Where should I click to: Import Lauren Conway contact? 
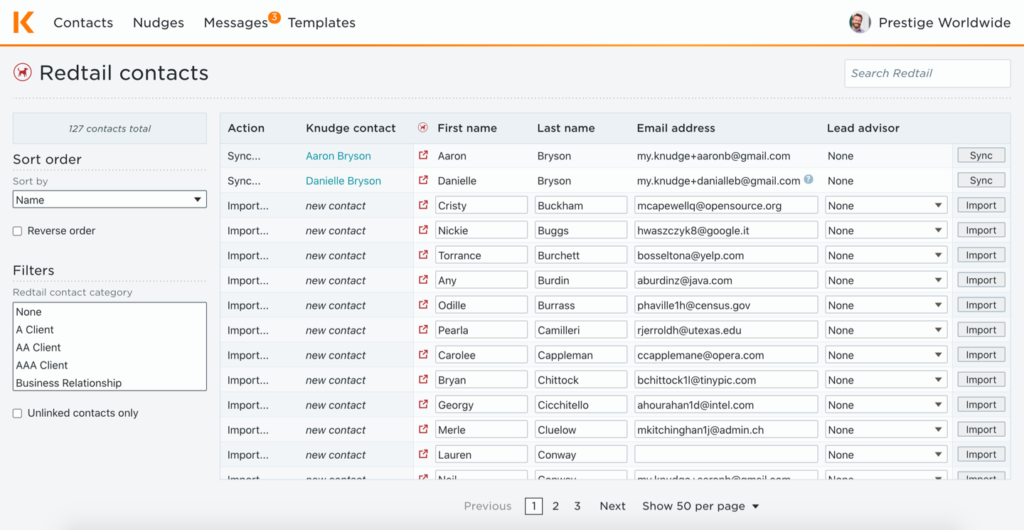point(981,455)
